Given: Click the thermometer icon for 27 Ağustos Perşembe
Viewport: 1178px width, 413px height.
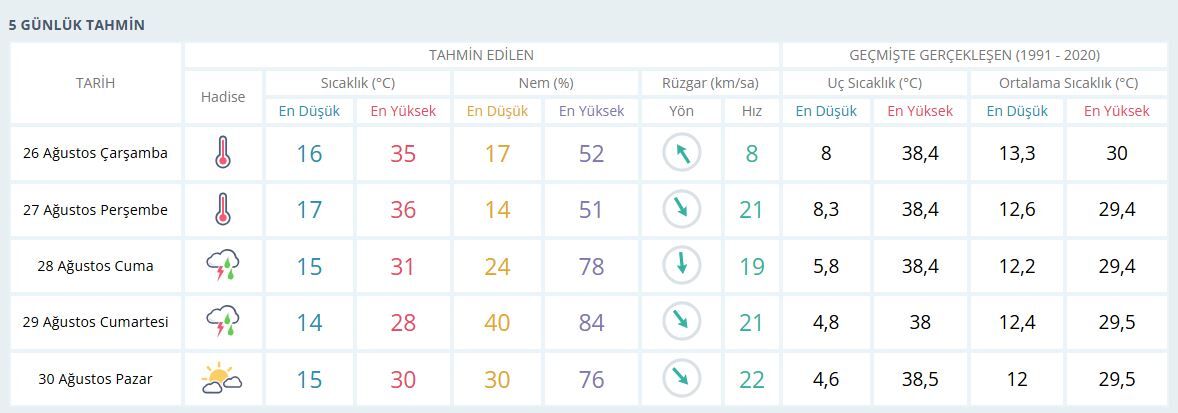Looking at the screenshot, I should point(222,209).
